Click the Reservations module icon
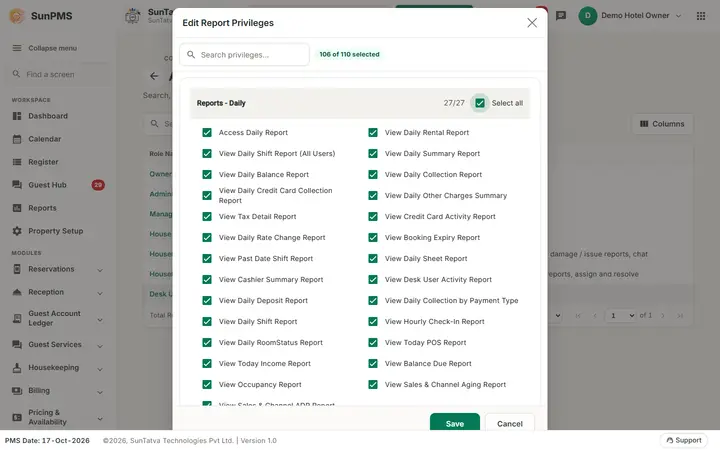 (17, 269)
